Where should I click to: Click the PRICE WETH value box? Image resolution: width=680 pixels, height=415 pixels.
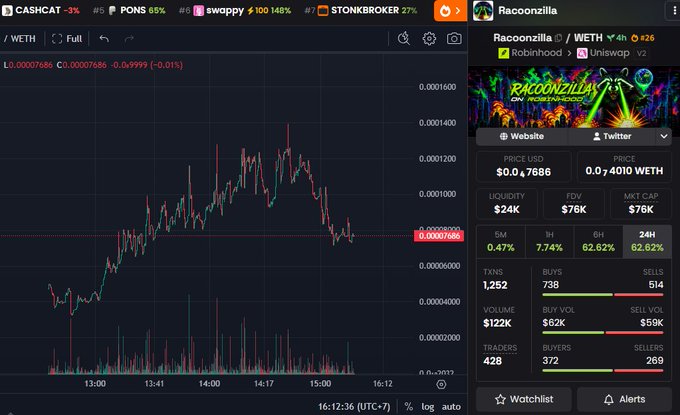624,167
